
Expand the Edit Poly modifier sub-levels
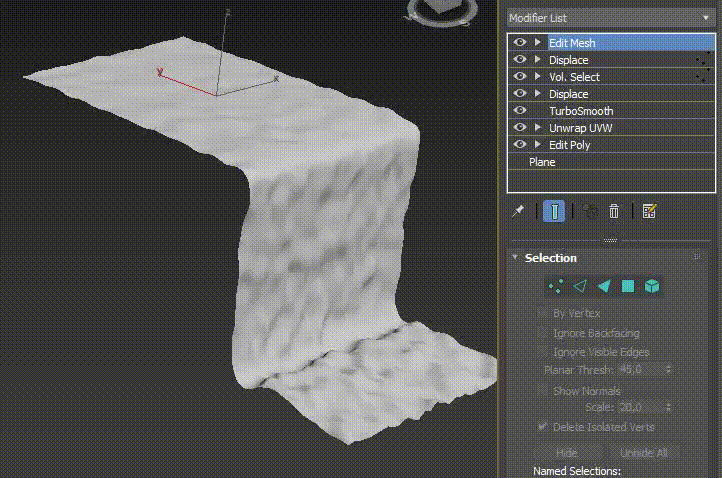tap(538, 145)
